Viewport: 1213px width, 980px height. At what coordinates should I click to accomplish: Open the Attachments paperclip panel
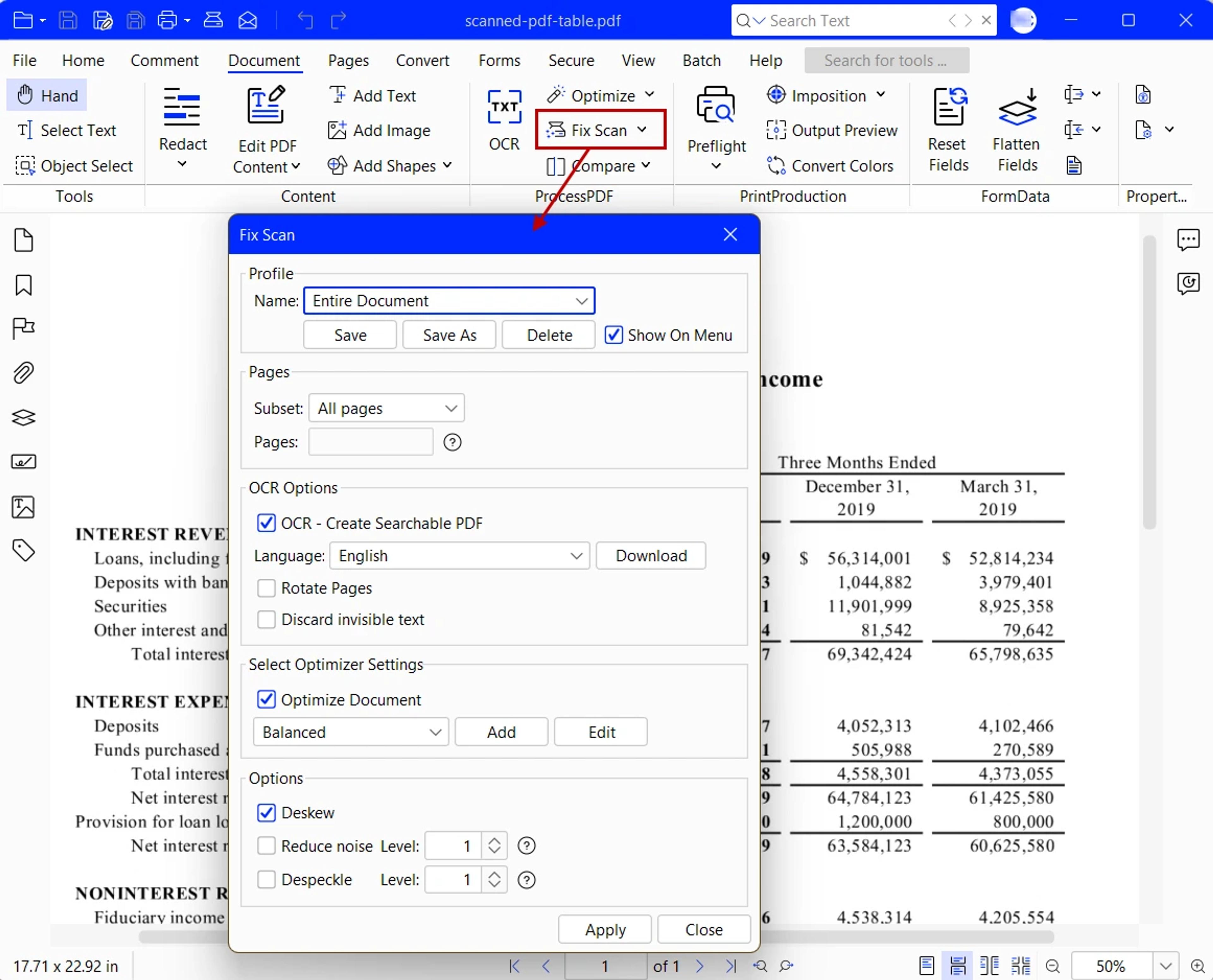23,372
